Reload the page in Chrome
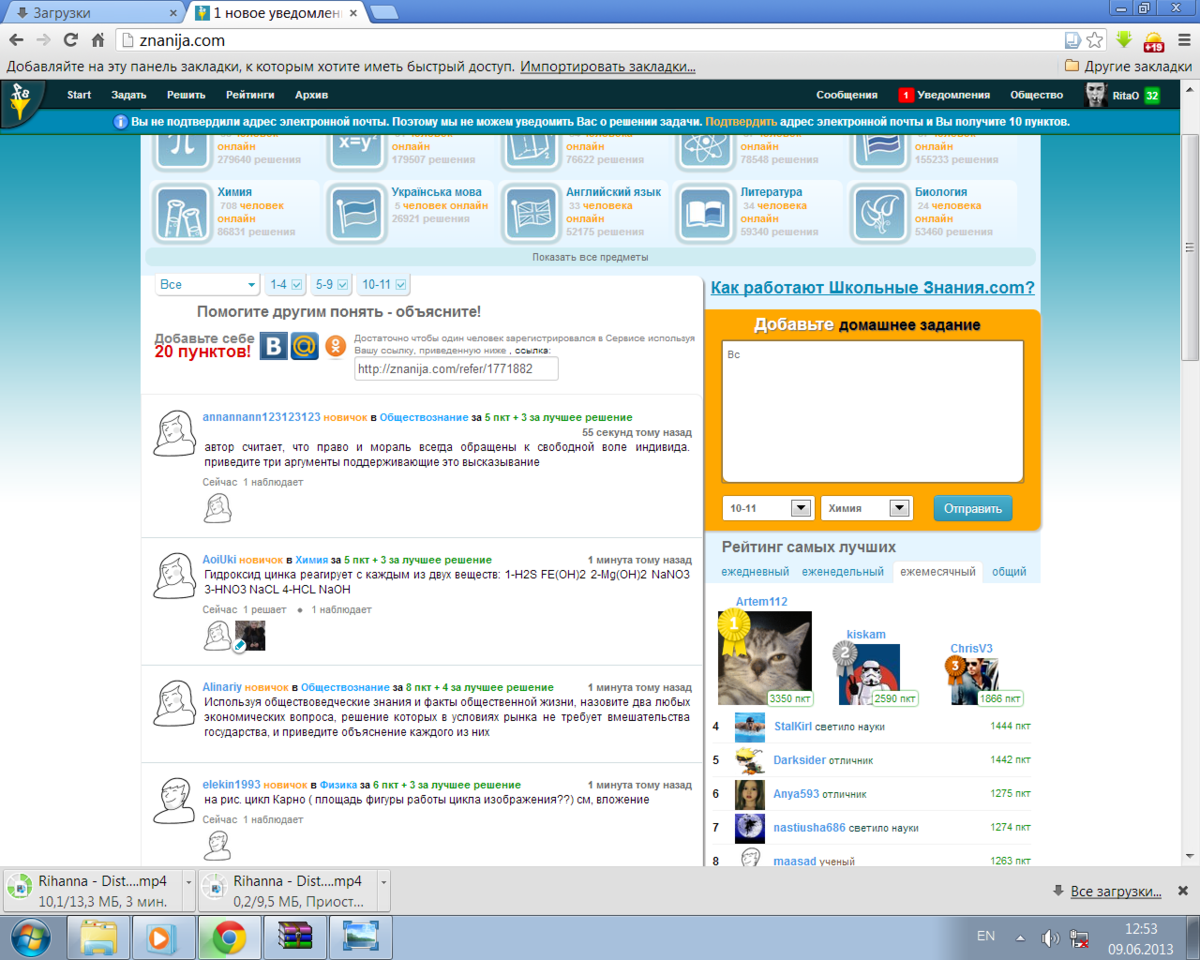 click(x=70, y=40)
